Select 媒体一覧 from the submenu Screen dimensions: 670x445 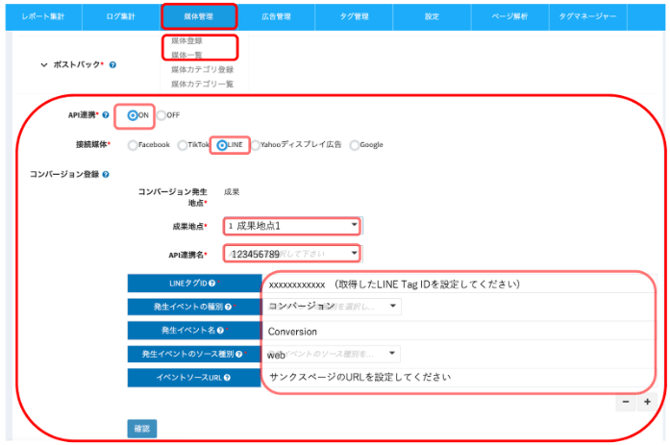pos(186,54)
